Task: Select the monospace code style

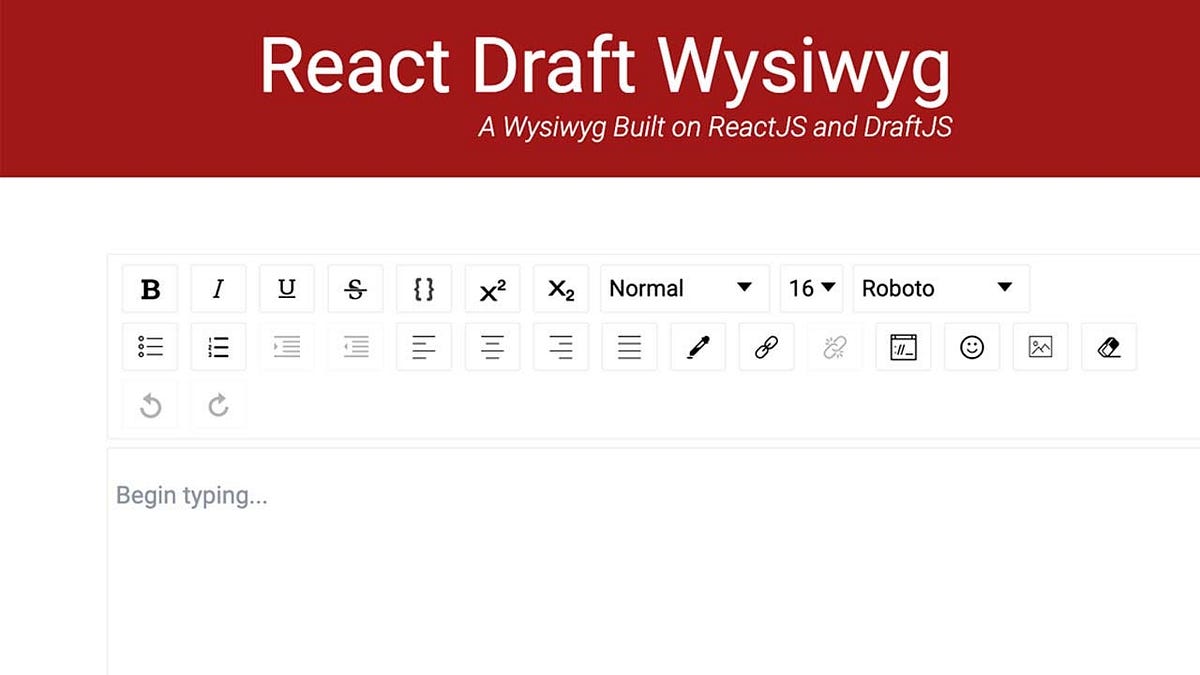Action: (x=424, y=288)
